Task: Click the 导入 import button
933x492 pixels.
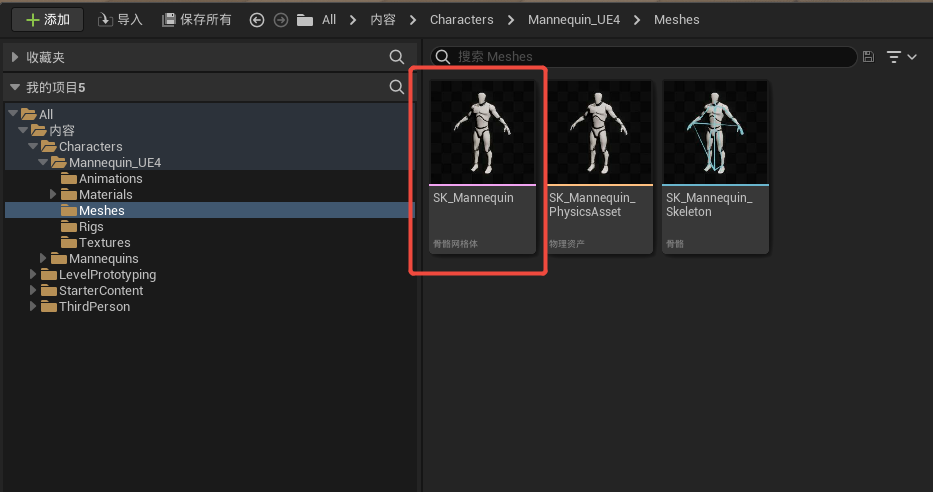Action: (x=120, y=20)
